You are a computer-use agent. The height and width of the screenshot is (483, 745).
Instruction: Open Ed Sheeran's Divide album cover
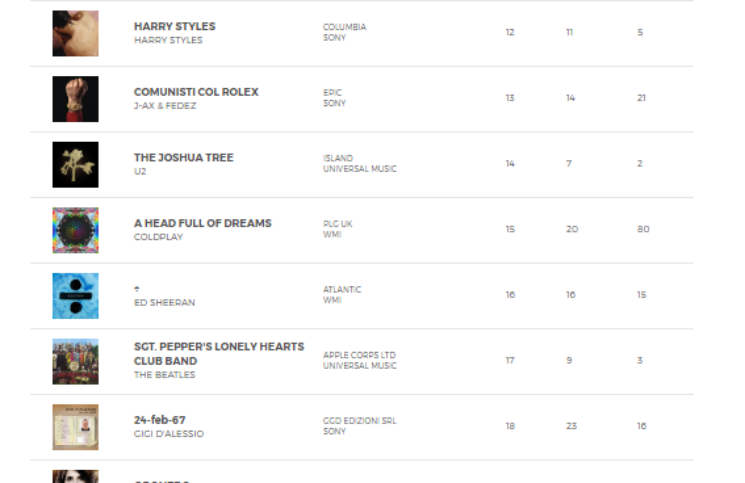tap(75, 296)
